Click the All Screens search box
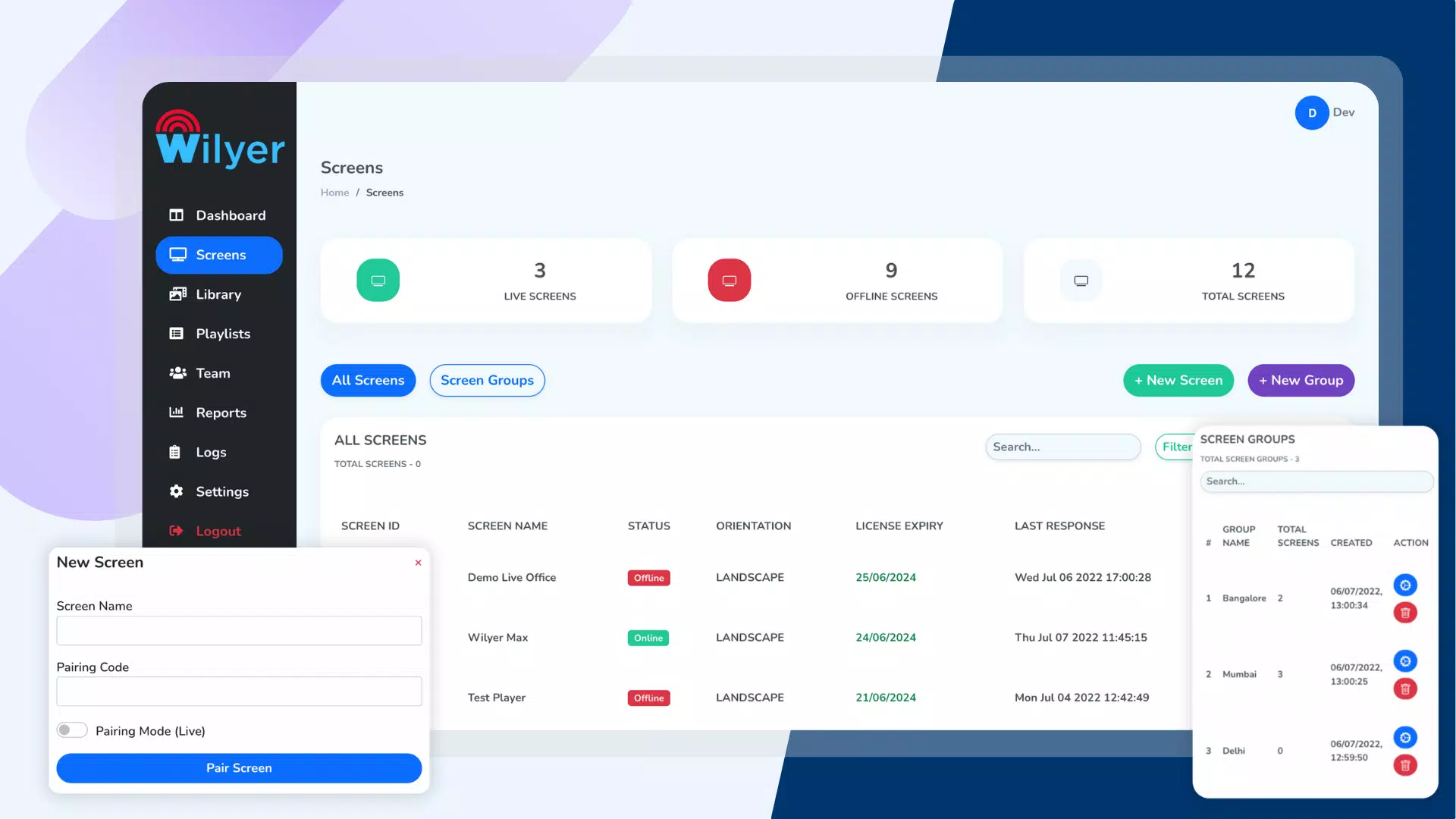1456x819 pixels. pos(1062,447)
